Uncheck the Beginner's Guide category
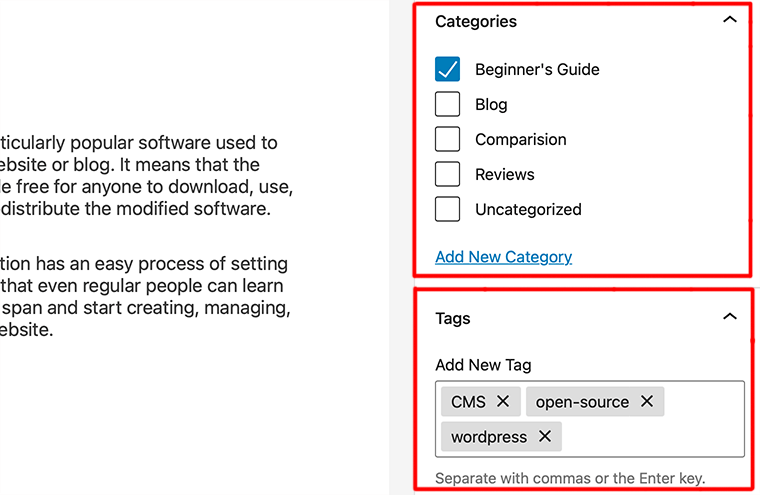Screen dimensions: 760x495 pyautogui.click(x=448, y=69)
